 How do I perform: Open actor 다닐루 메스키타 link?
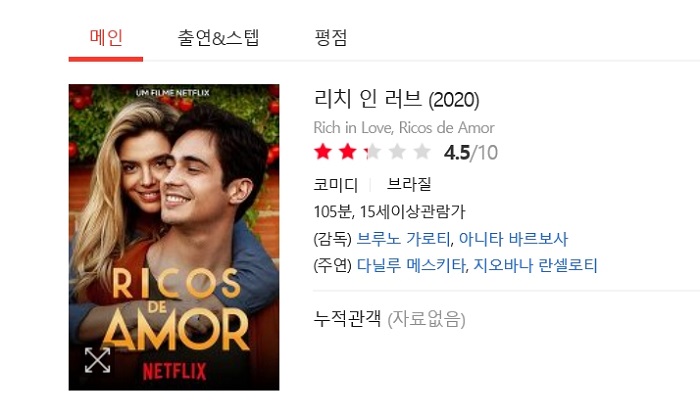click(411, 265)
